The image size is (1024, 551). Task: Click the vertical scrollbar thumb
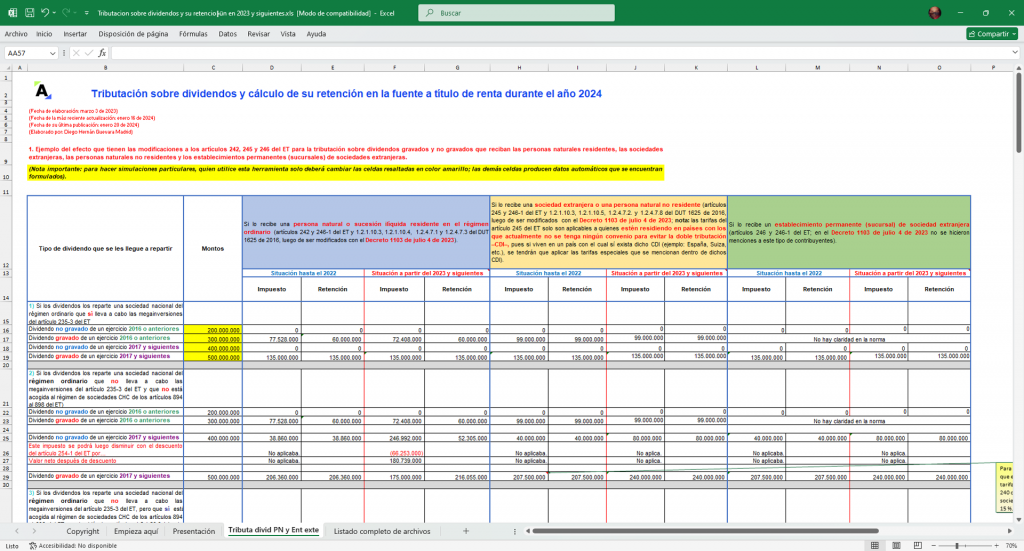[1018, 113]
